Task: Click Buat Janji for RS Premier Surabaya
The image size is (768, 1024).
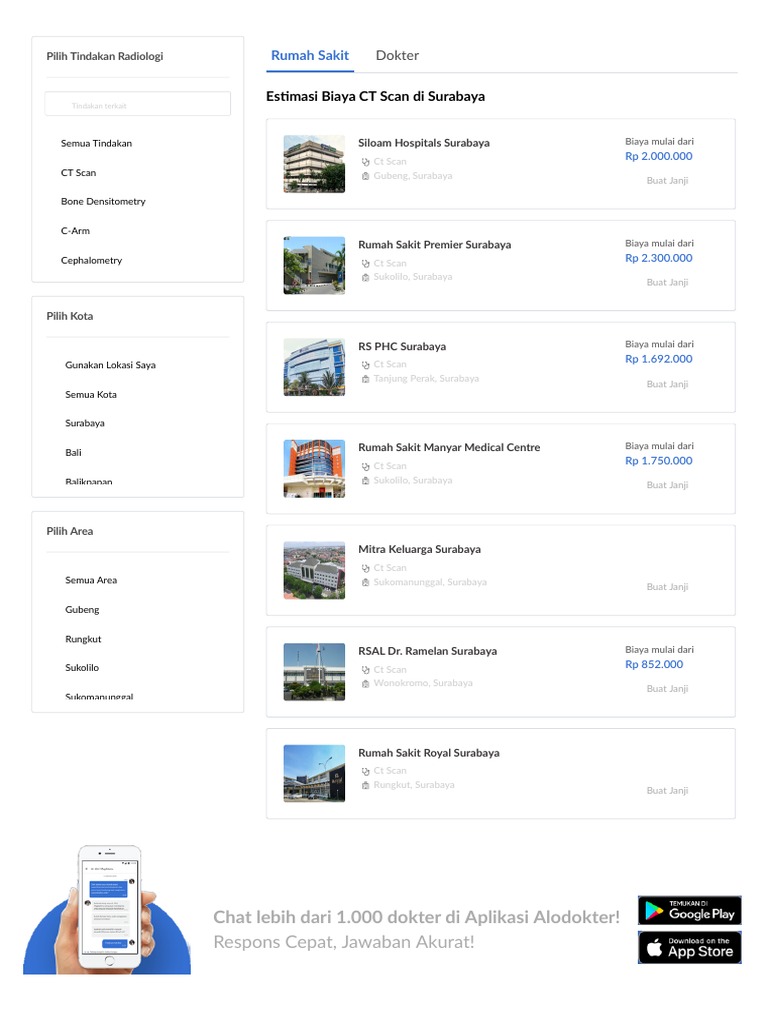Action: click(667, 282)
